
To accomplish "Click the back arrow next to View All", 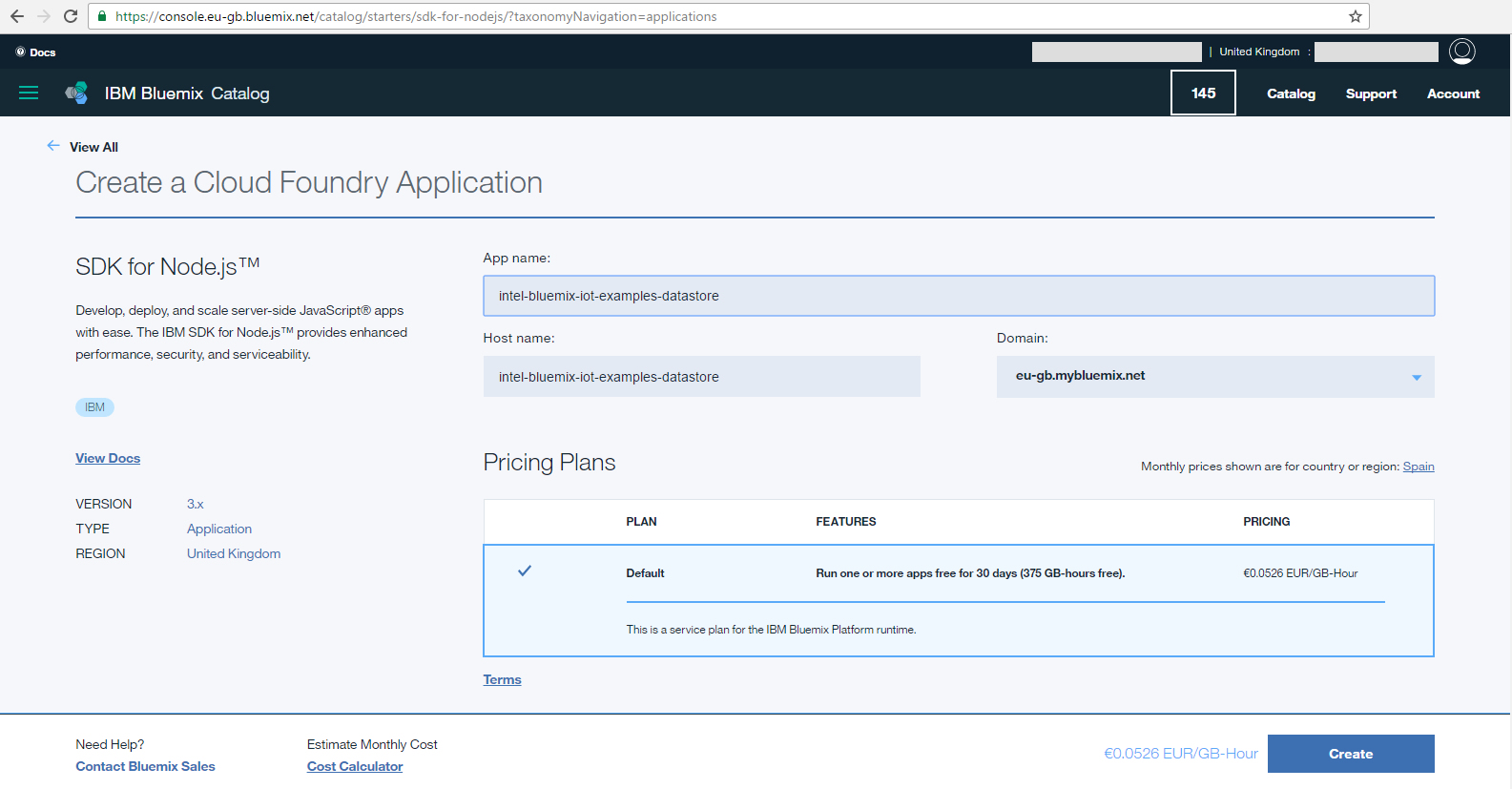I will (x=53, y=146).
